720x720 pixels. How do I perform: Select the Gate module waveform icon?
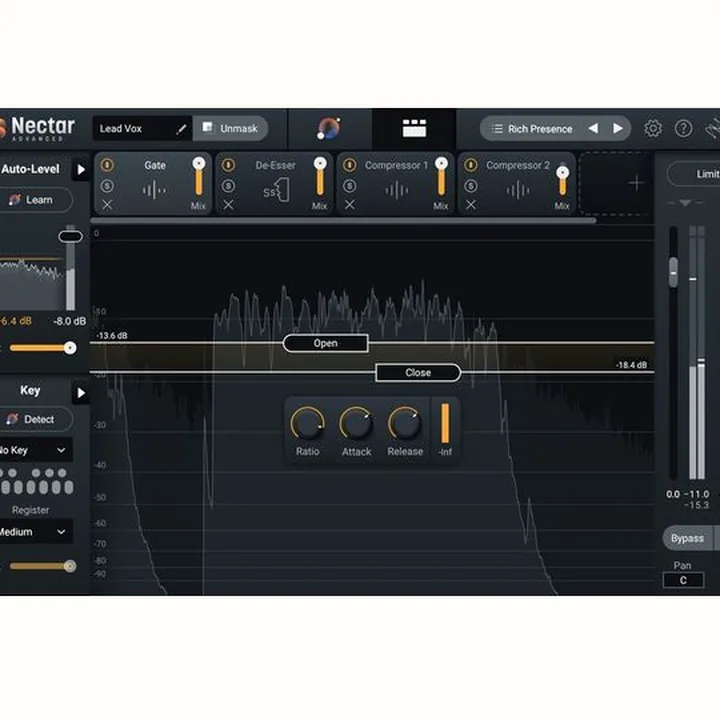[x=154, y=190]
